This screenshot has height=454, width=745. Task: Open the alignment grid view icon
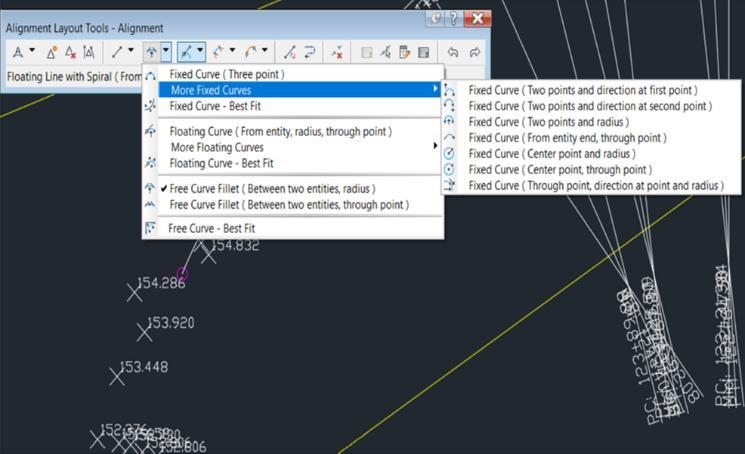[423, 52]
